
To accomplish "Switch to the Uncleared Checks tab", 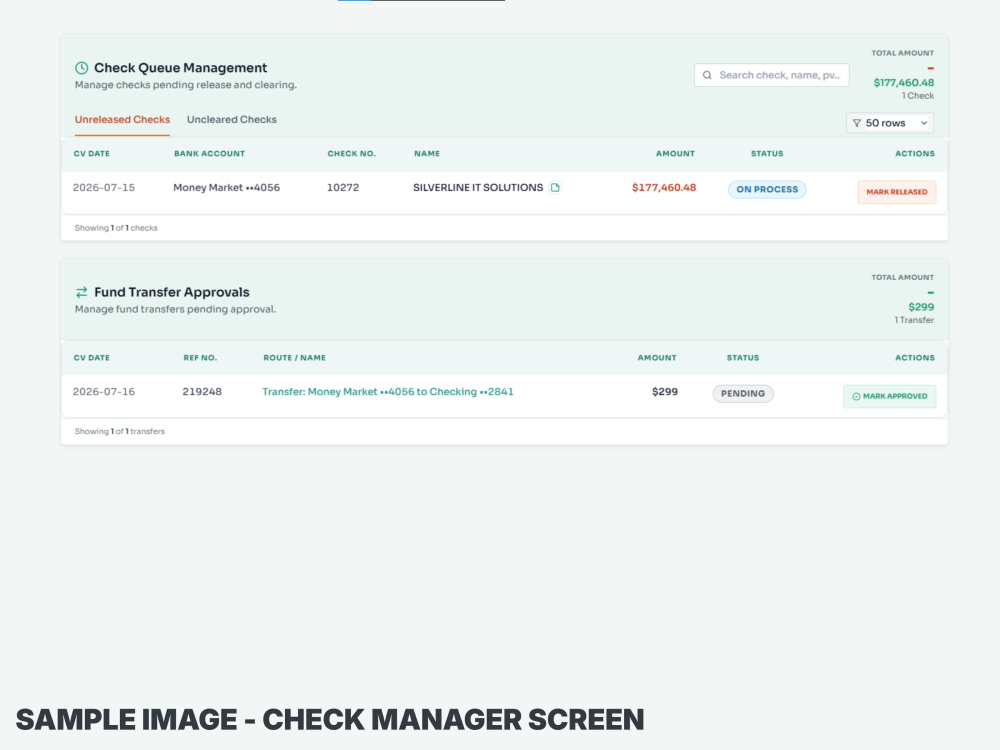I will click(x=232, y=119).
